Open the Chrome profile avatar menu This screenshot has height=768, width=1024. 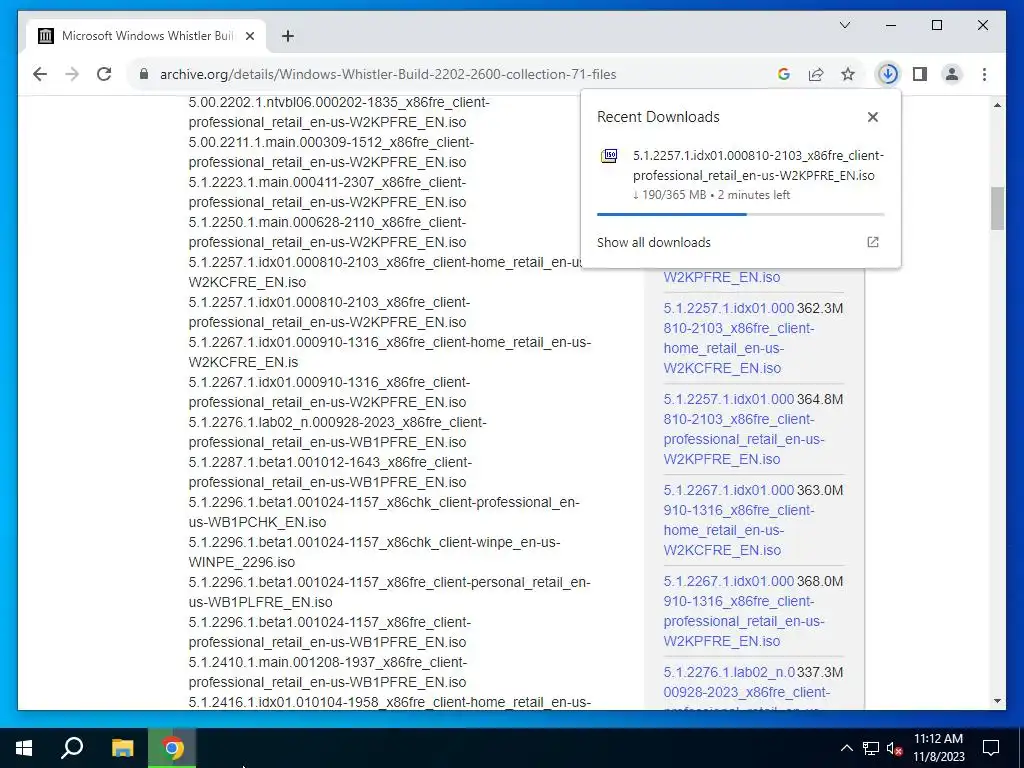[952, 74]
